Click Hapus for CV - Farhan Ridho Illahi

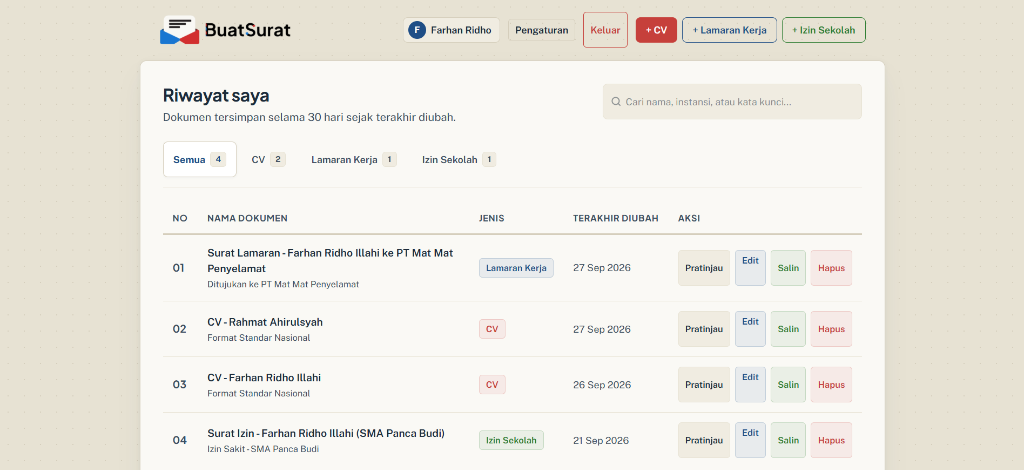831,384
